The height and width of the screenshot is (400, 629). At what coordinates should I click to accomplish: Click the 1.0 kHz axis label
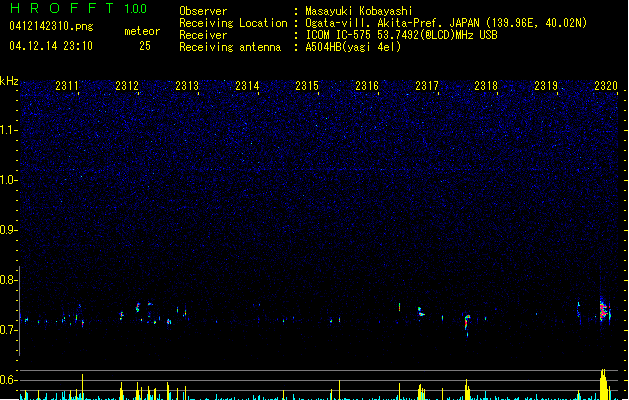[x=9, y=180]
